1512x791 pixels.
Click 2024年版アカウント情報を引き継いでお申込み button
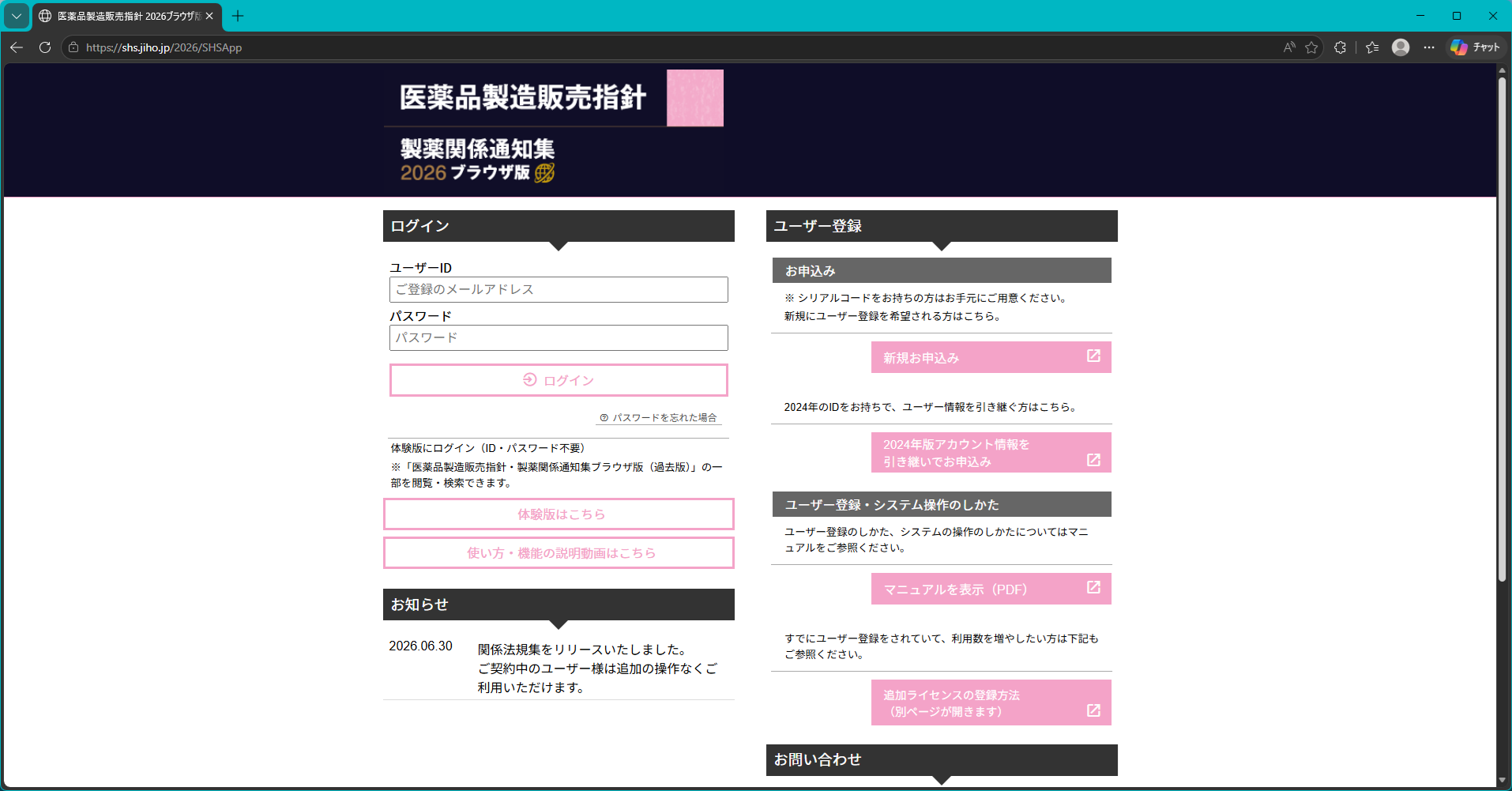pyautogui.click(x=991, y=453)
